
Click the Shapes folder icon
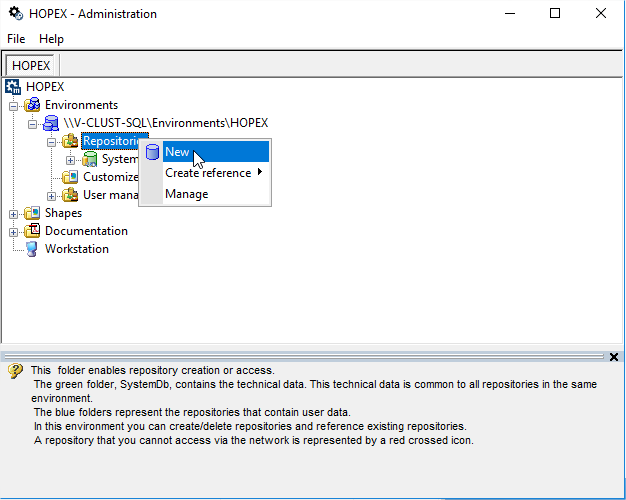pyautogui.click(x=33, y=213)
